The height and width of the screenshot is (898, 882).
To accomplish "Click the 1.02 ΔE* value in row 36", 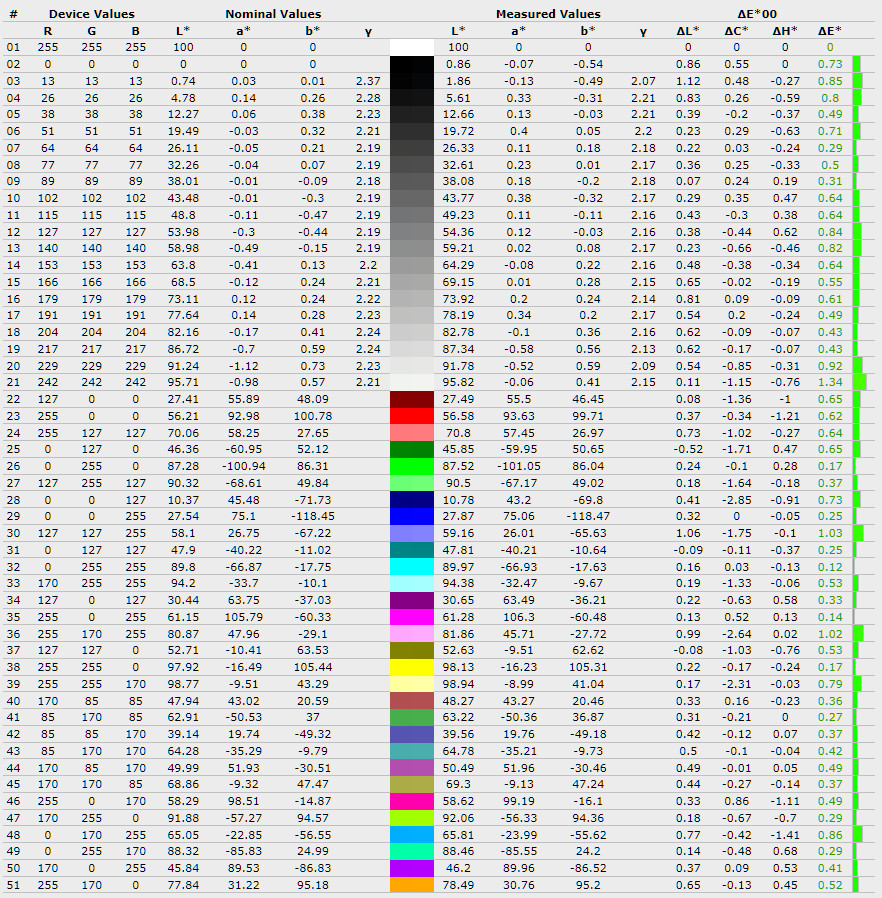I will coord(829,633).
